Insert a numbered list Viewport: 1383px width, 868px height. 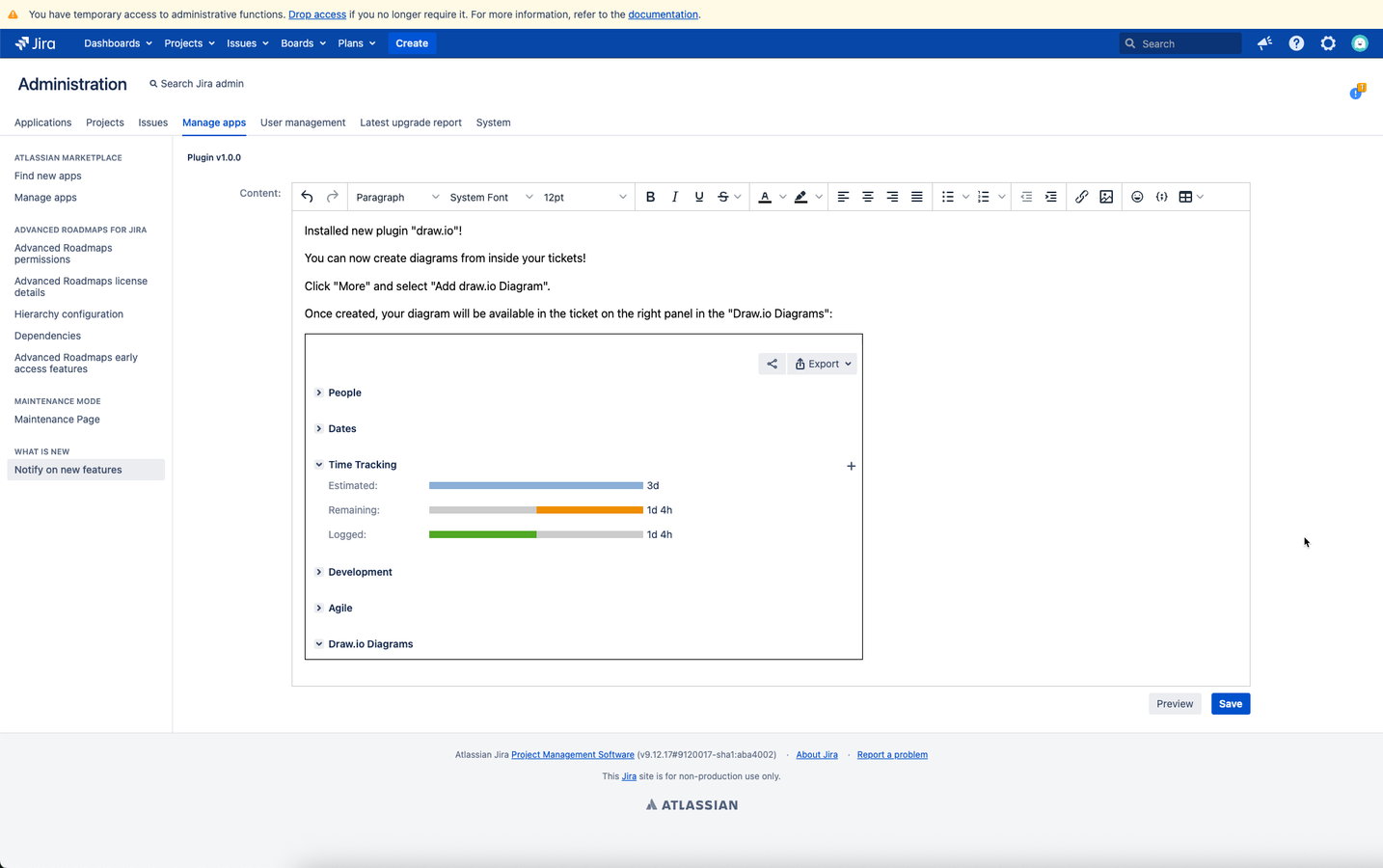[x=984, y=197]
